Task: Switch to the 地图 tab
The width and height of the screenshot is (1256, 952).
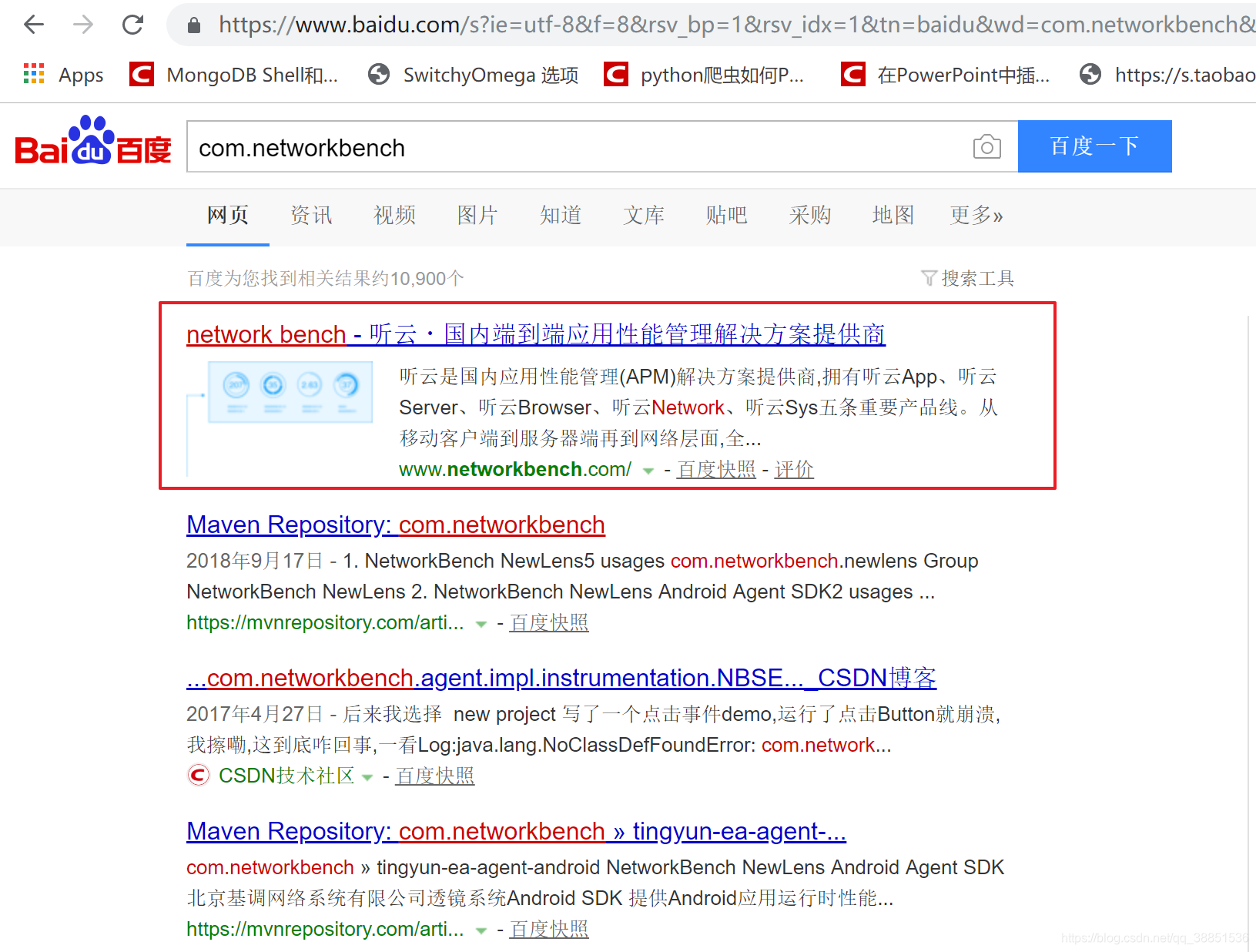Action: tap(893, 215)
